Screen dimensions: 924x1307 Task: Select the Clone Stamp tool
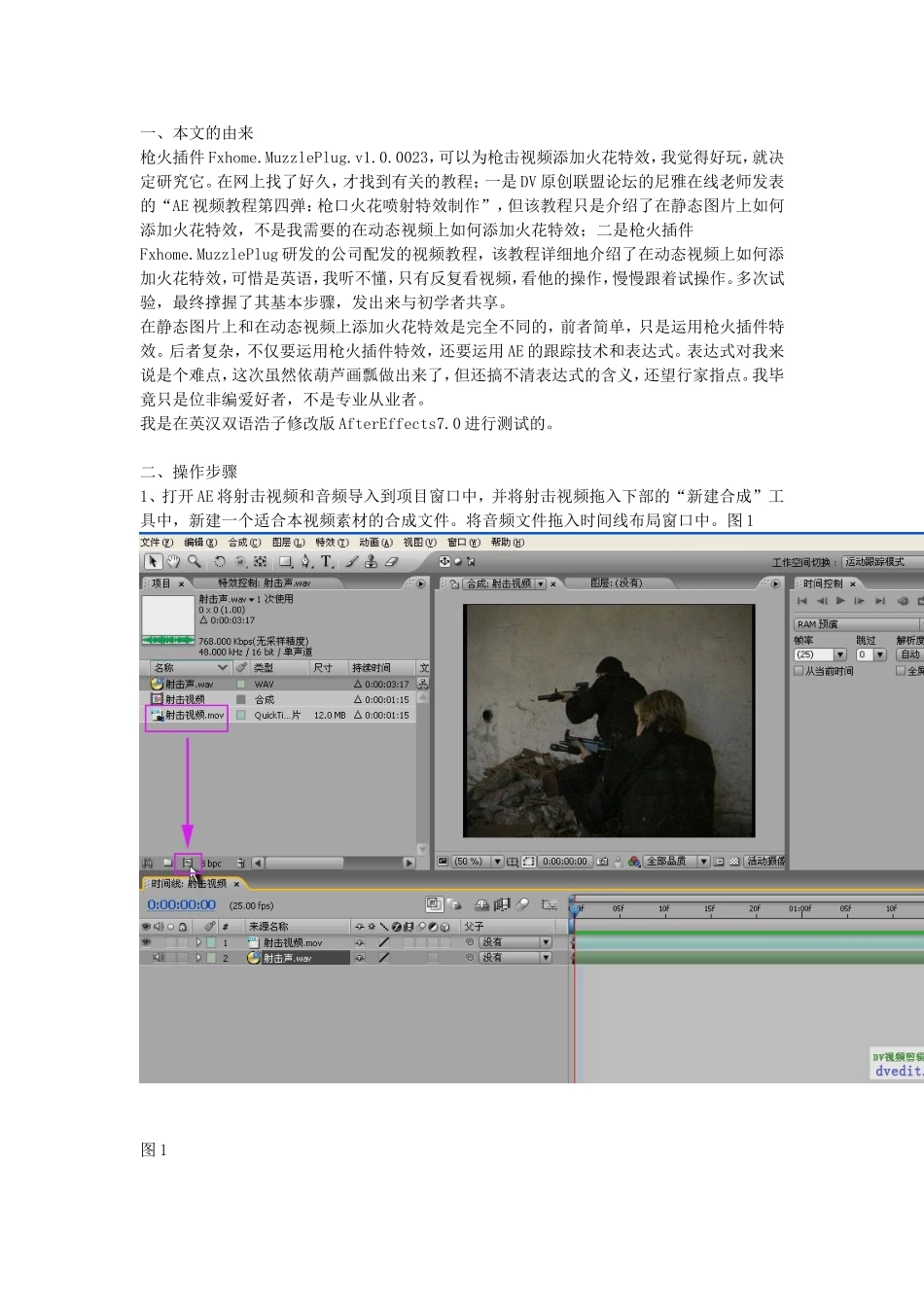(x=372, y=561)
